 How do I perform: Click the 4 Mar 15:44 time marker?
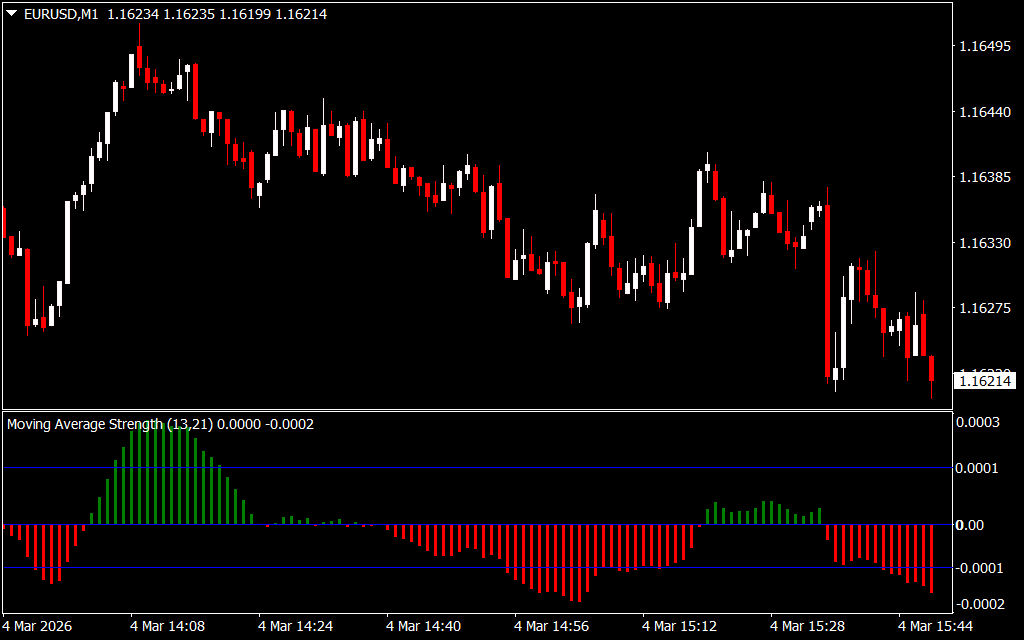[x=935, y=626]
